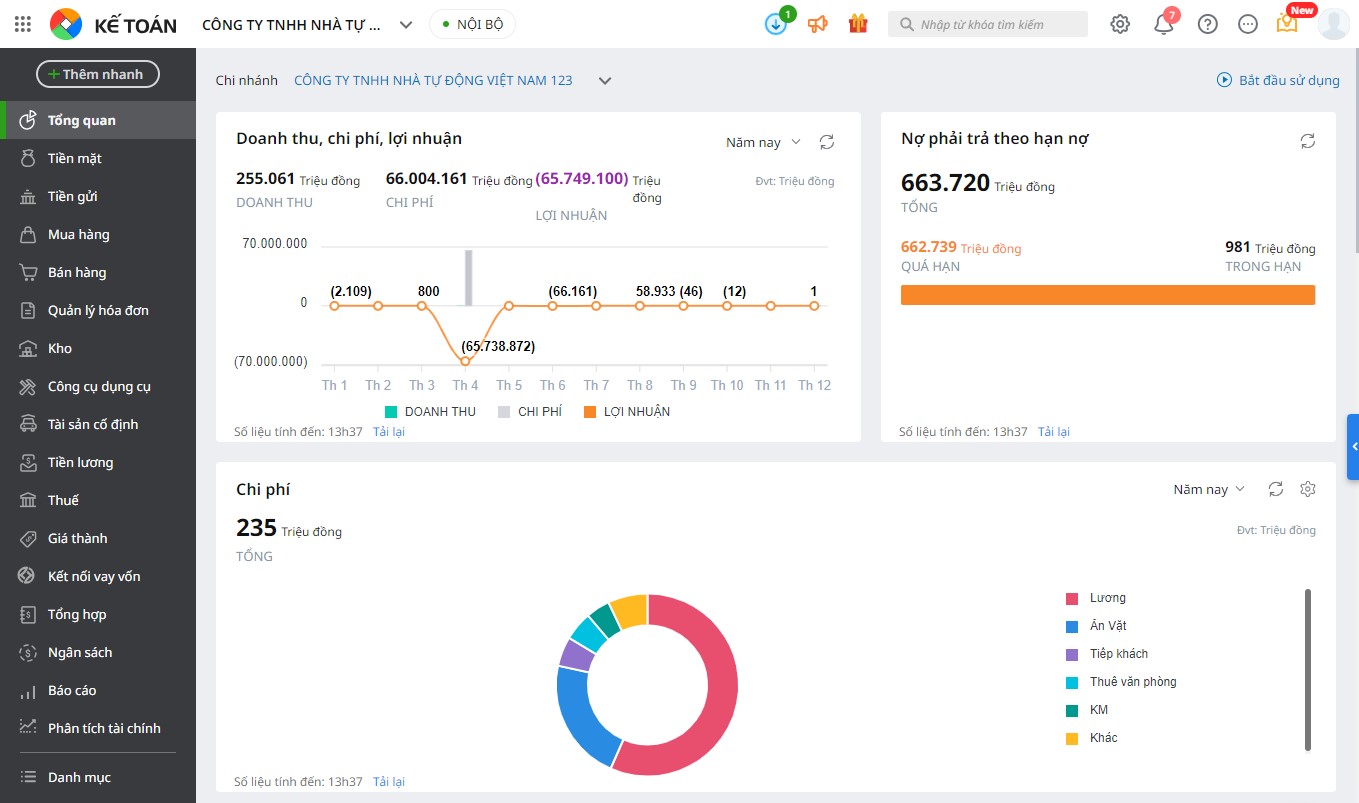Open Ngân sách in the sidebar
Screen dimensions: 1359x803
(x=98, y=652)
